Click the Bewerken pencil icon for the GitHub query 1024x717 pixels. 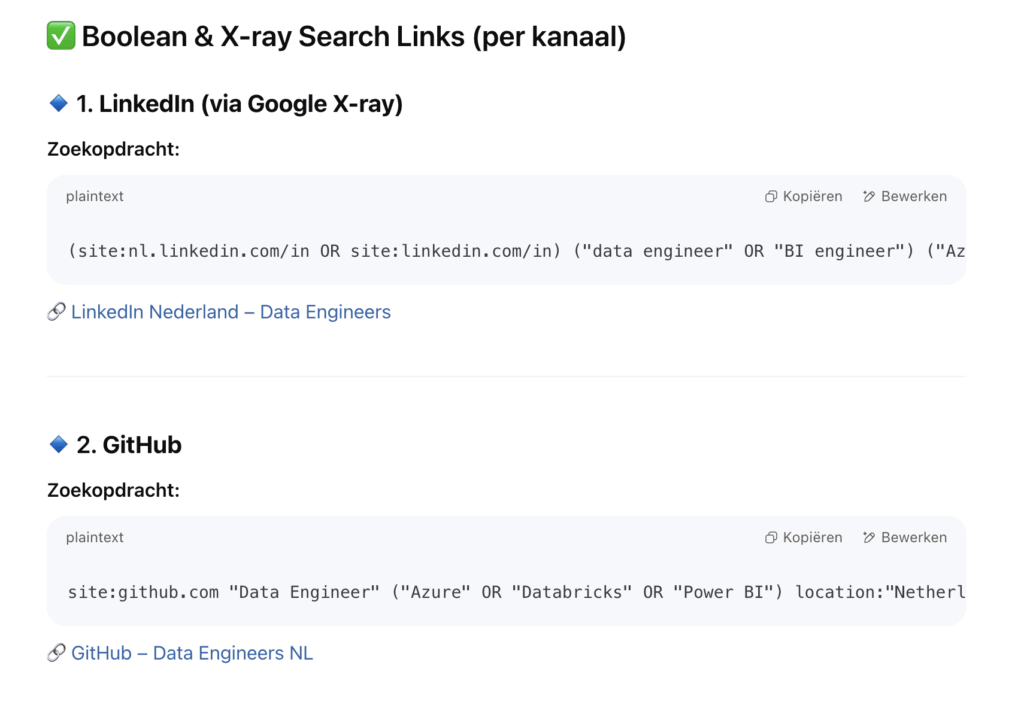tap(869, 538)
